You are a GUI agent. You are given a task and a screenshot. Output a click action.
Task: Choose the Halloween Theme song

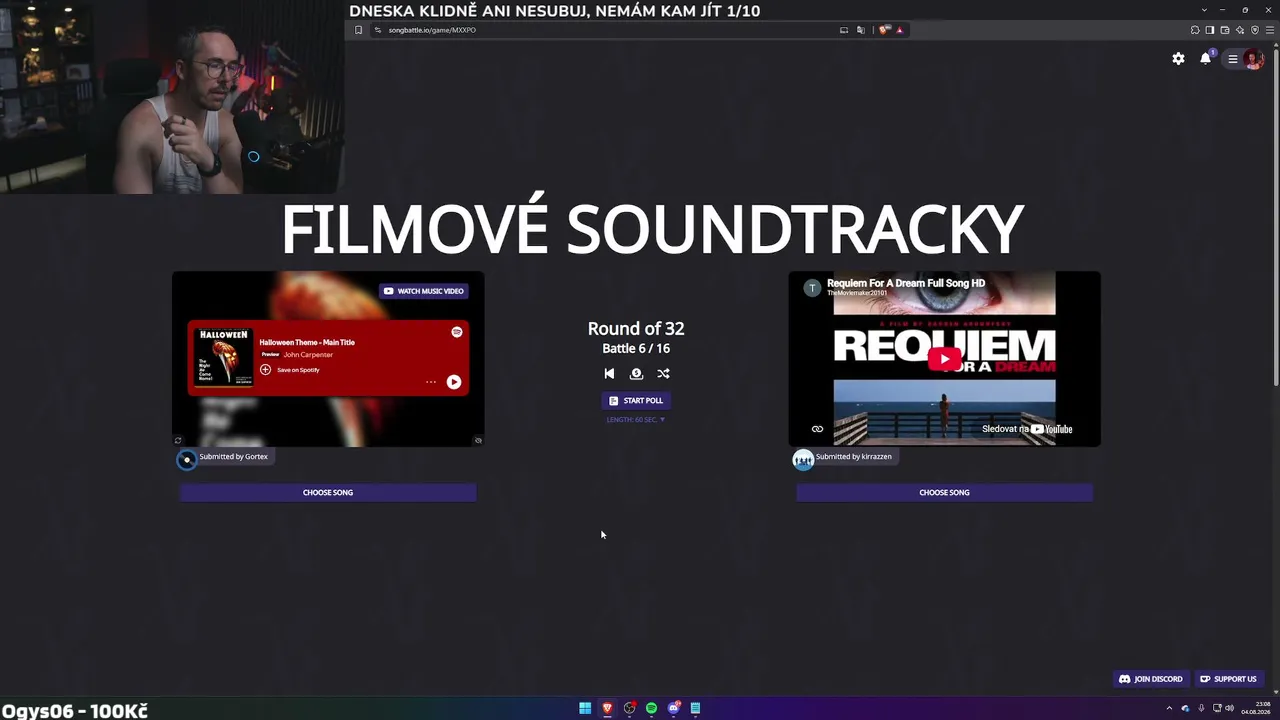[x=328, y=492]
